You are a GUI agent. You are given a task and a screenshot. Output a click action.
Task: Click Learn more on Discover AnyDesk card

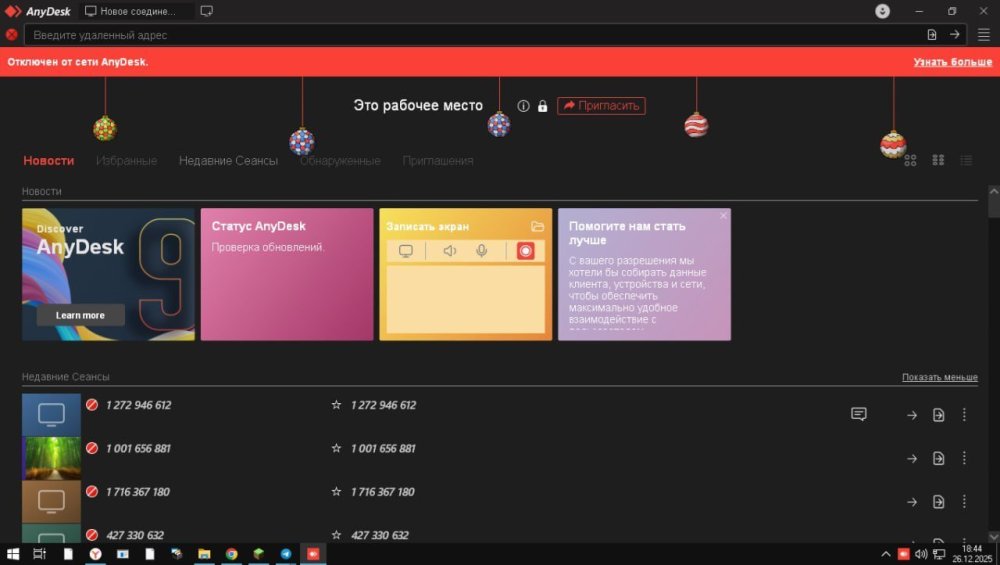(x=80, y=315)
